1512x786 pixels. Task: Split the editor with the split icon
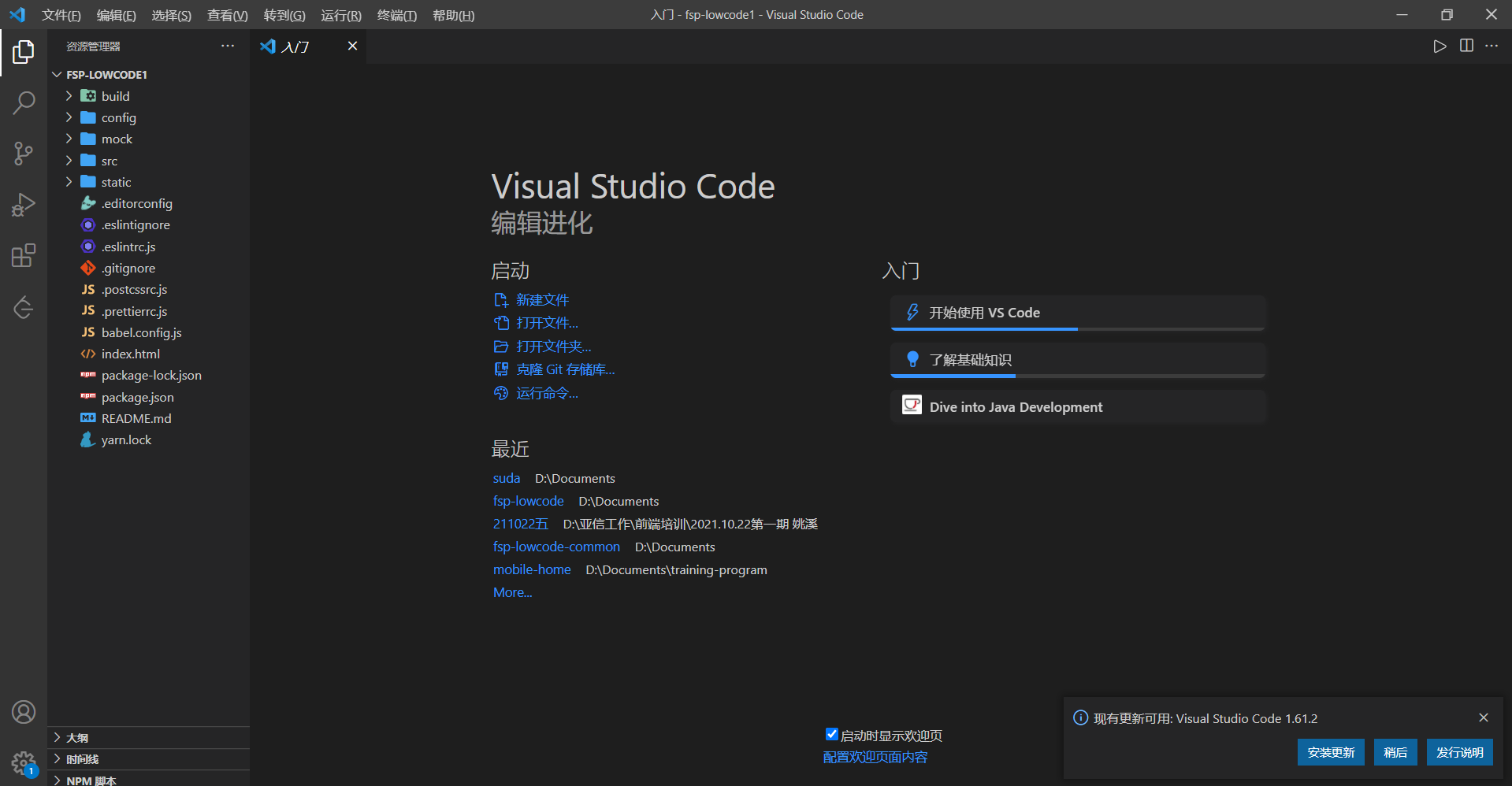tap(1466, 46)
